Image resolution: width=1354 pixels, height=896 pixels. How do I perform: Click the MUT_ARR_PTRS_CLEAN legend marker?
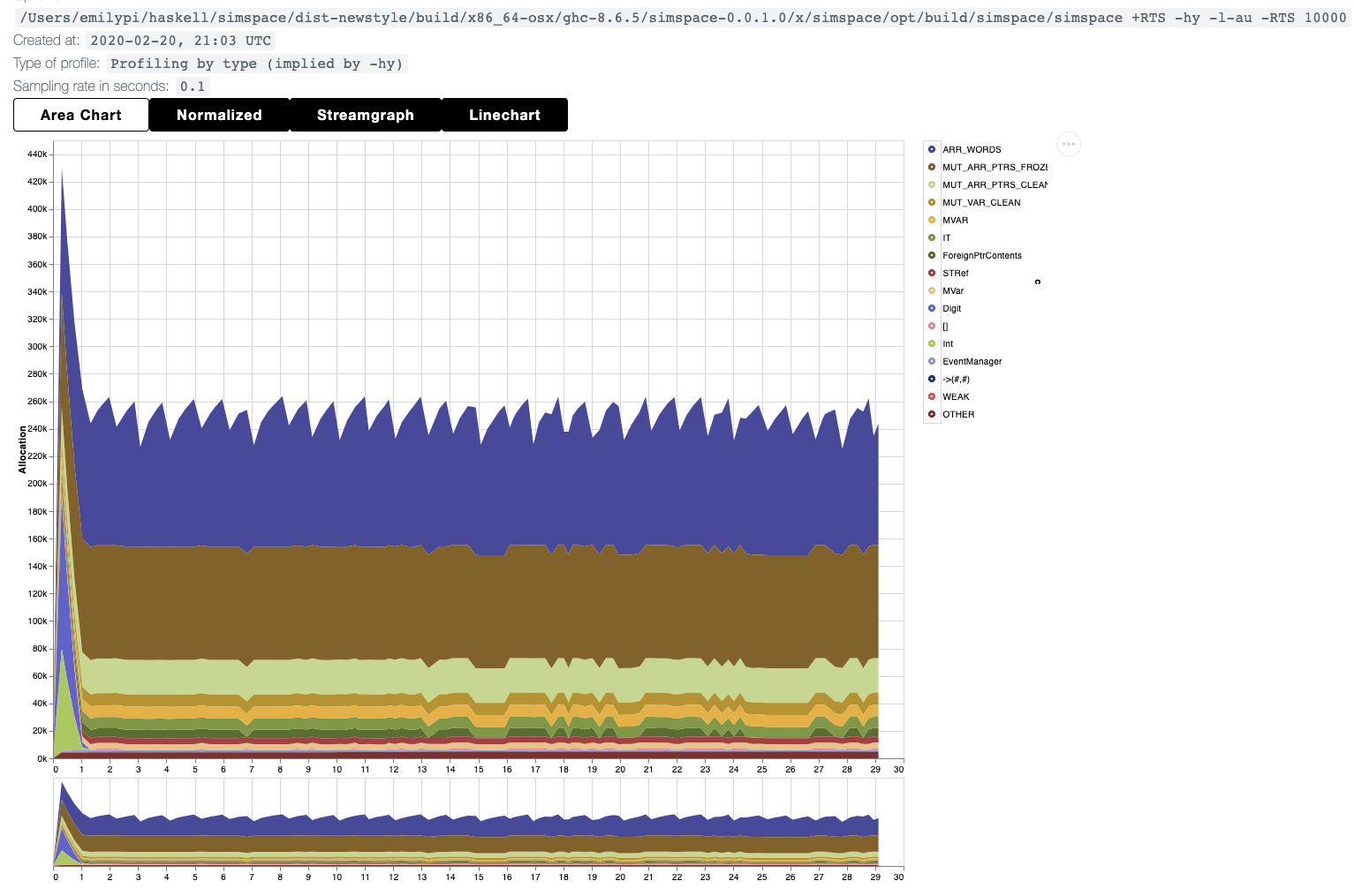pos(932,184)
